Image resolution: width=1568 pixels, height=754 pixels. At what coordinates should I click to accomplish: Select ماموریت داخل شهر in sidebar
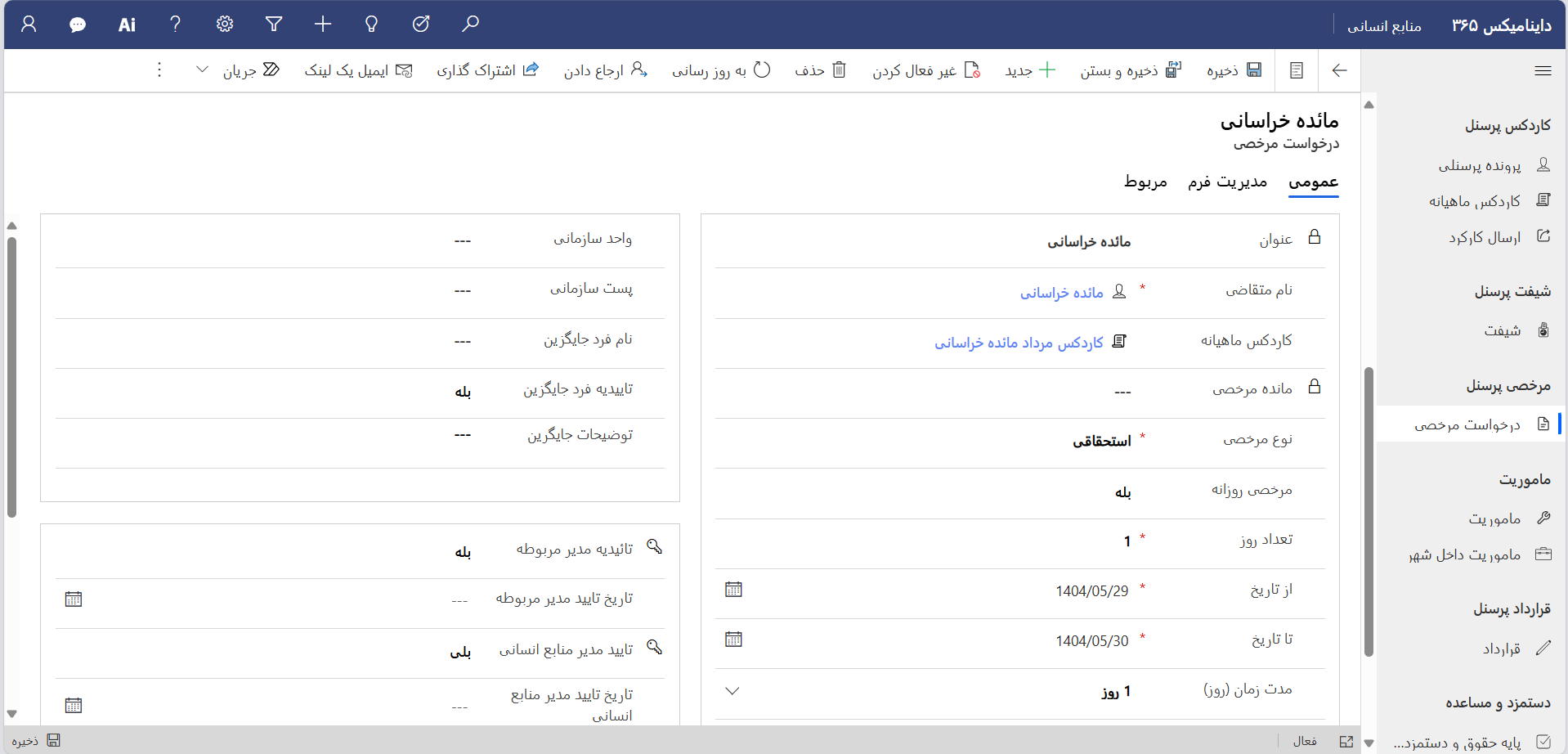click(1464, 554)
